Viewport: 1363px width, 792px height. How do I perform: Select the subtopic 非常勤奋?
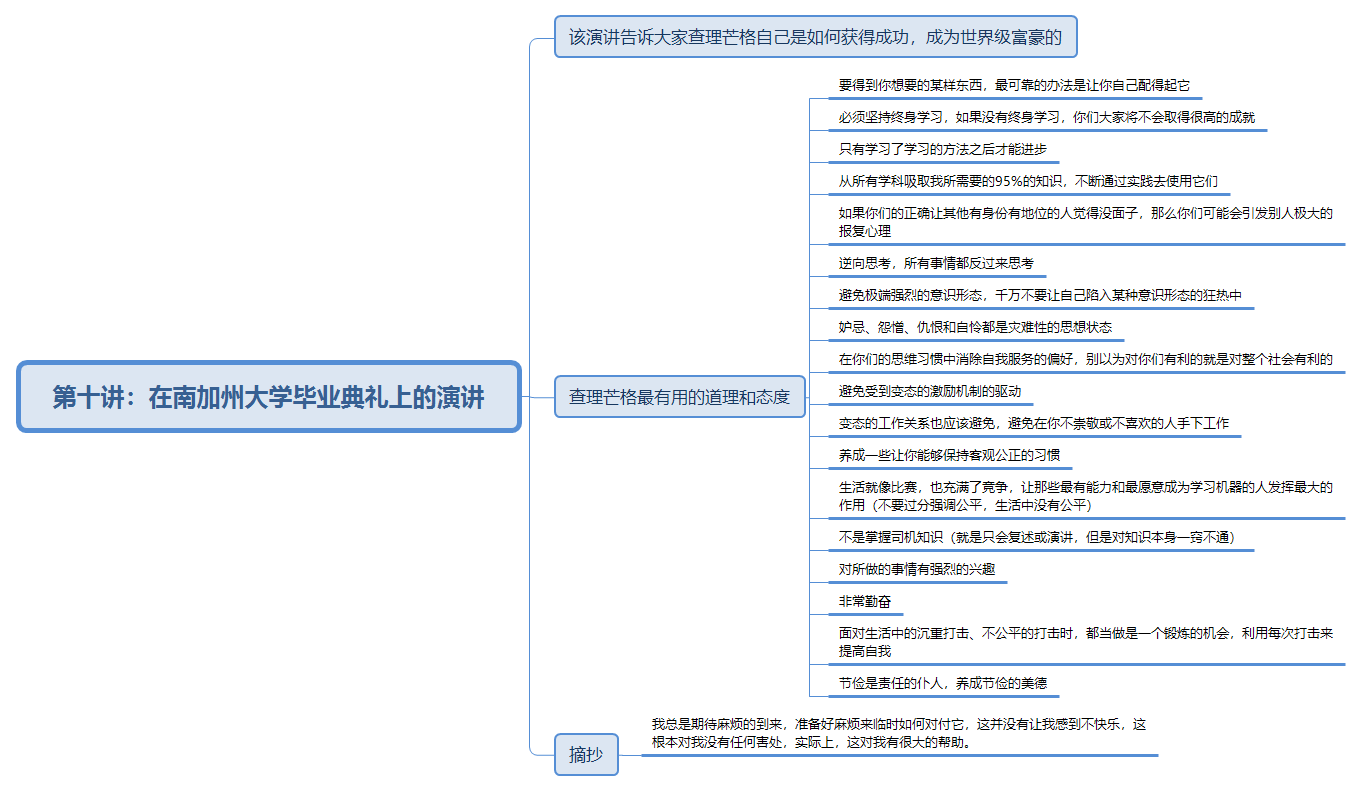(865, 602)
